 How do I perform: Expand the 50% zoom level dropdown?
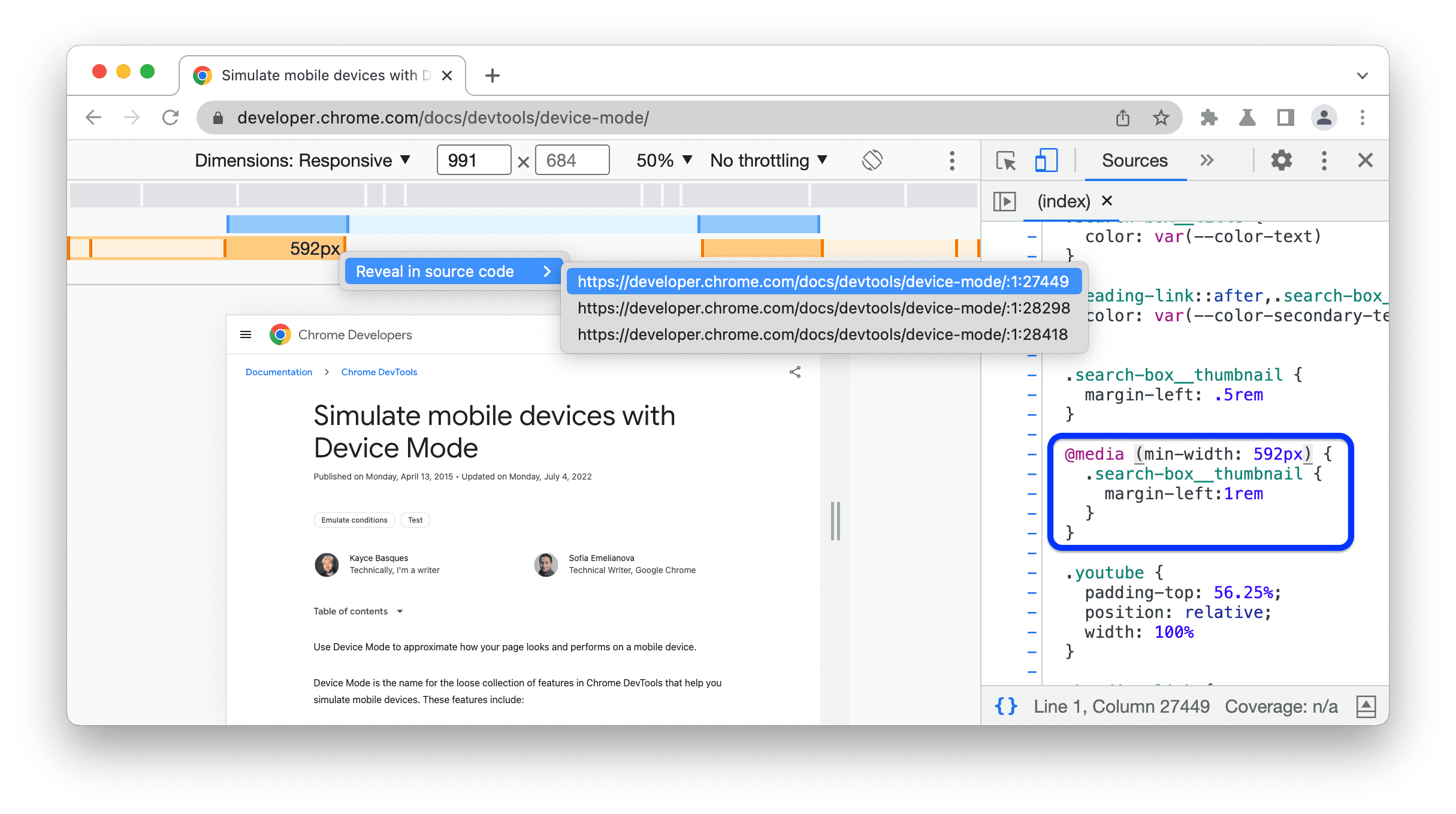coord(660,160)
